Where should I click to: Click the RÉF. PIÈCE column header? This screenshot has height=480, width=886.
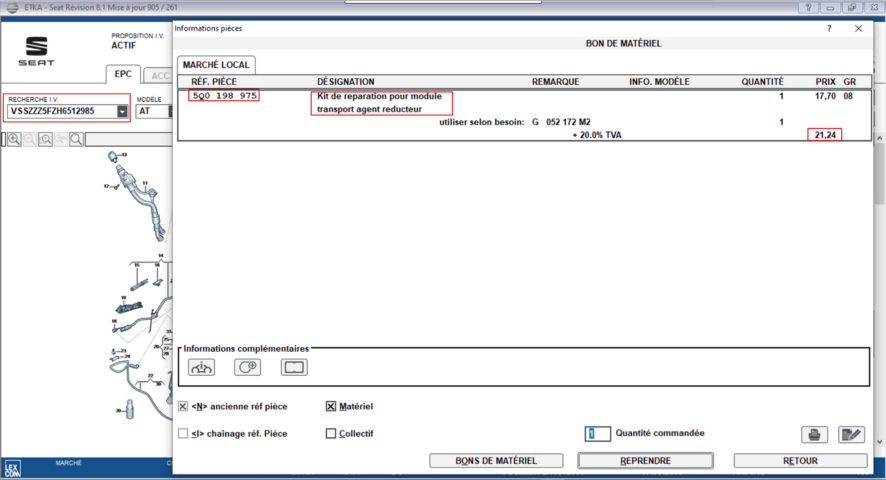pyautogui.click(x=214, y=82)
